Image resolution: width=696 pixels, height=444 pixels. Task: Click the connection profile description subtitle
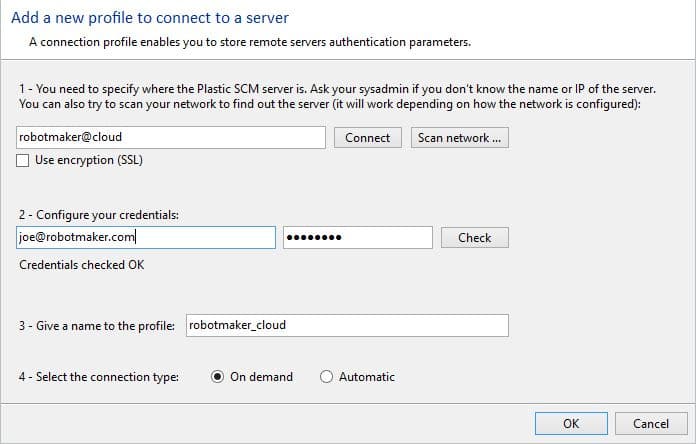tap(249, 42)
